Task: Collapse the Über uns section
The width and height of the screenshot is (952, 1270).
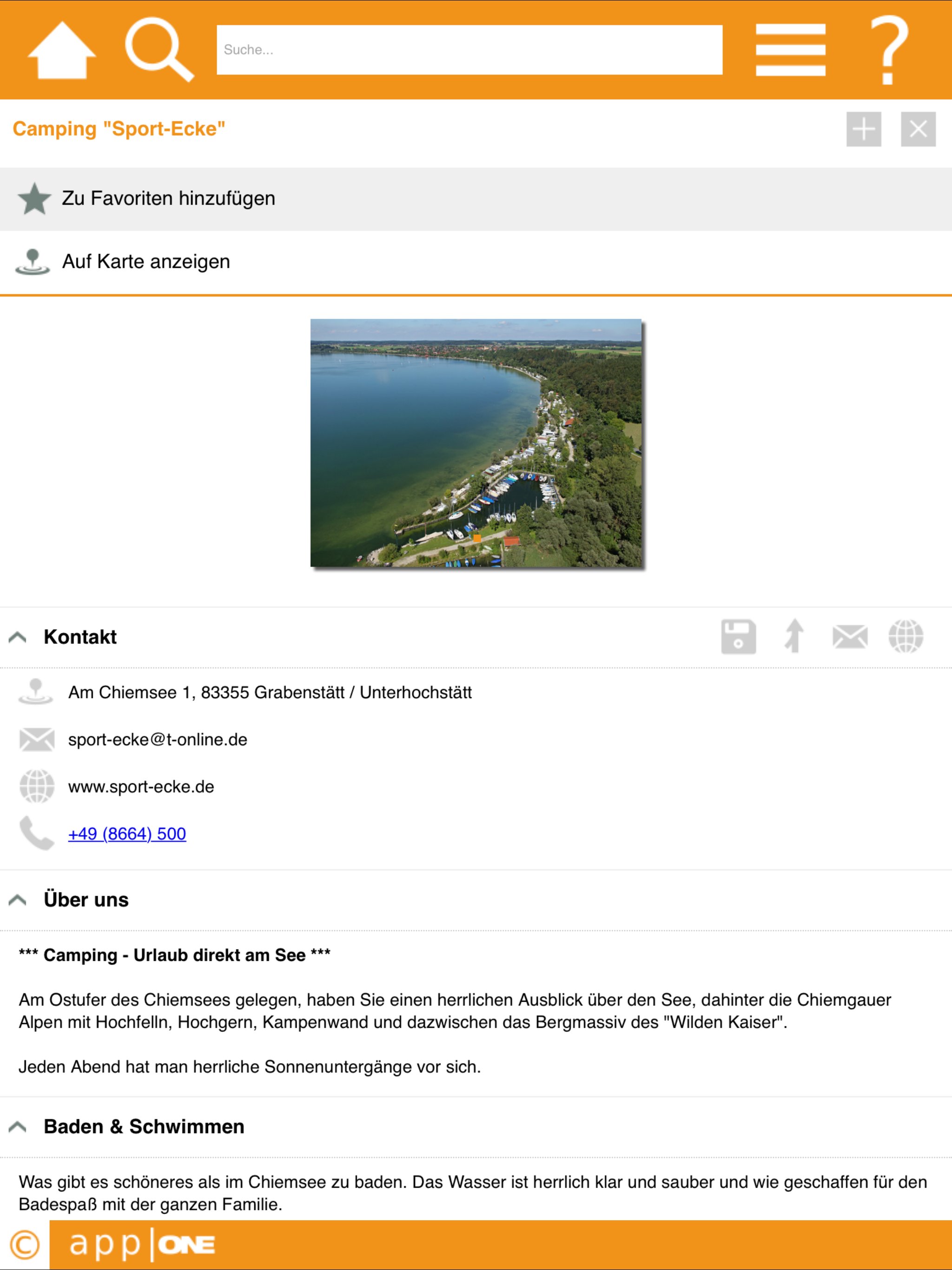Action: point(18,900)
